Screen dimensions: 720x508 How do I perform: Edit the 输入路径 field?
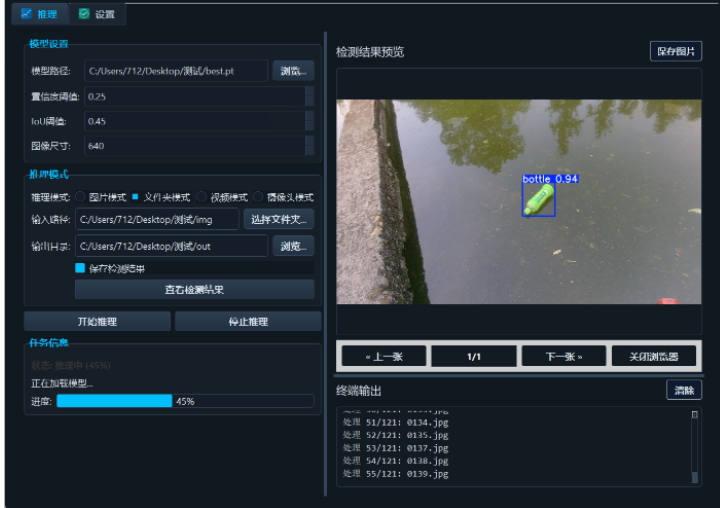(x=157, y=220)
